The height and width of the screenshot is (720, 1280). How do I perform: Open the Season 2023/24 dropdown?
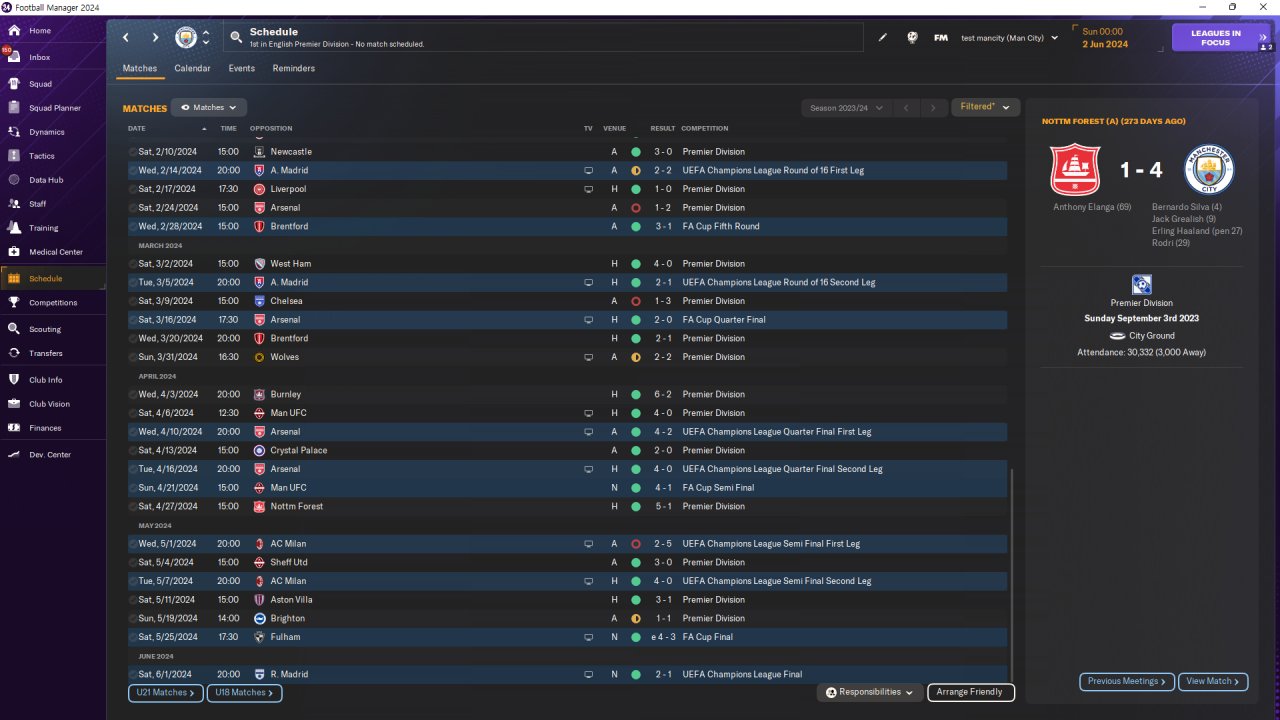pyautogui.click(x=845, y=108)
